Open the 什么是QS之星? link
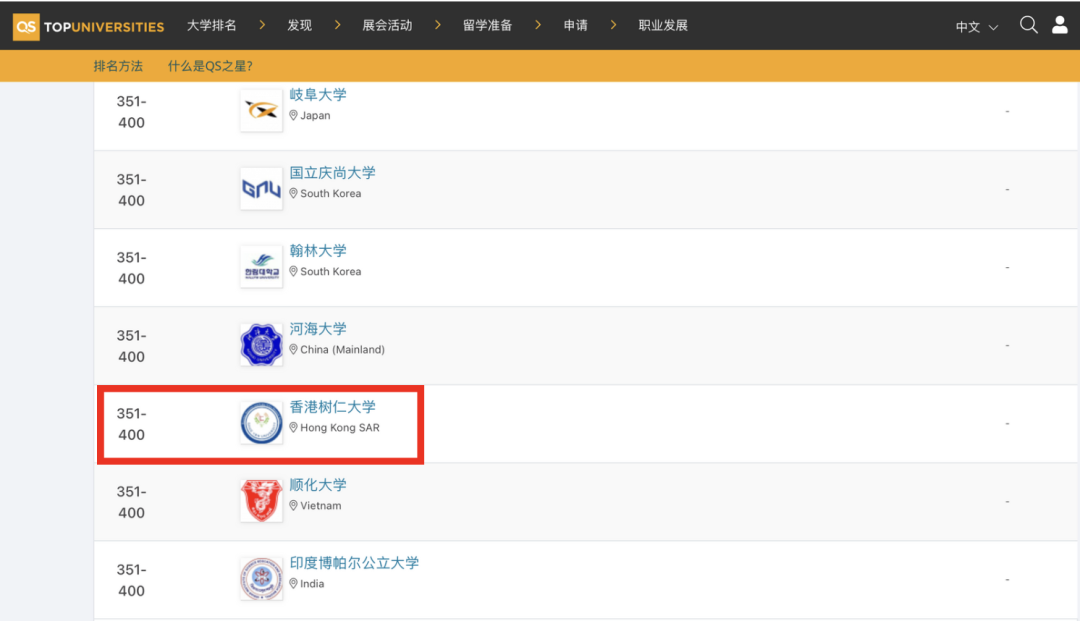 click(x=210, y=66)
